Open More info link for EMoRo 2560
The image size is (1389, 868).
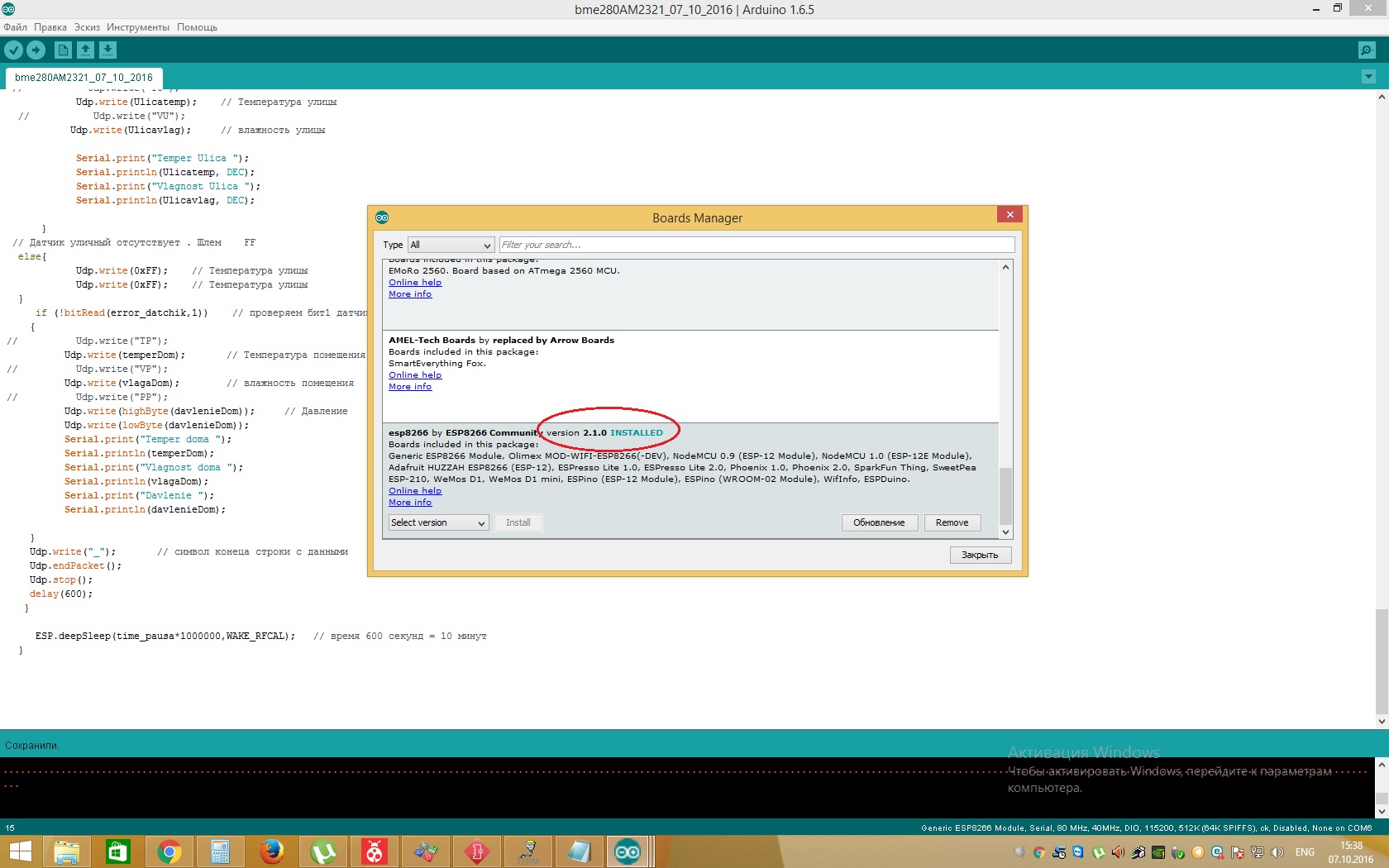click(x=410, y=294)
